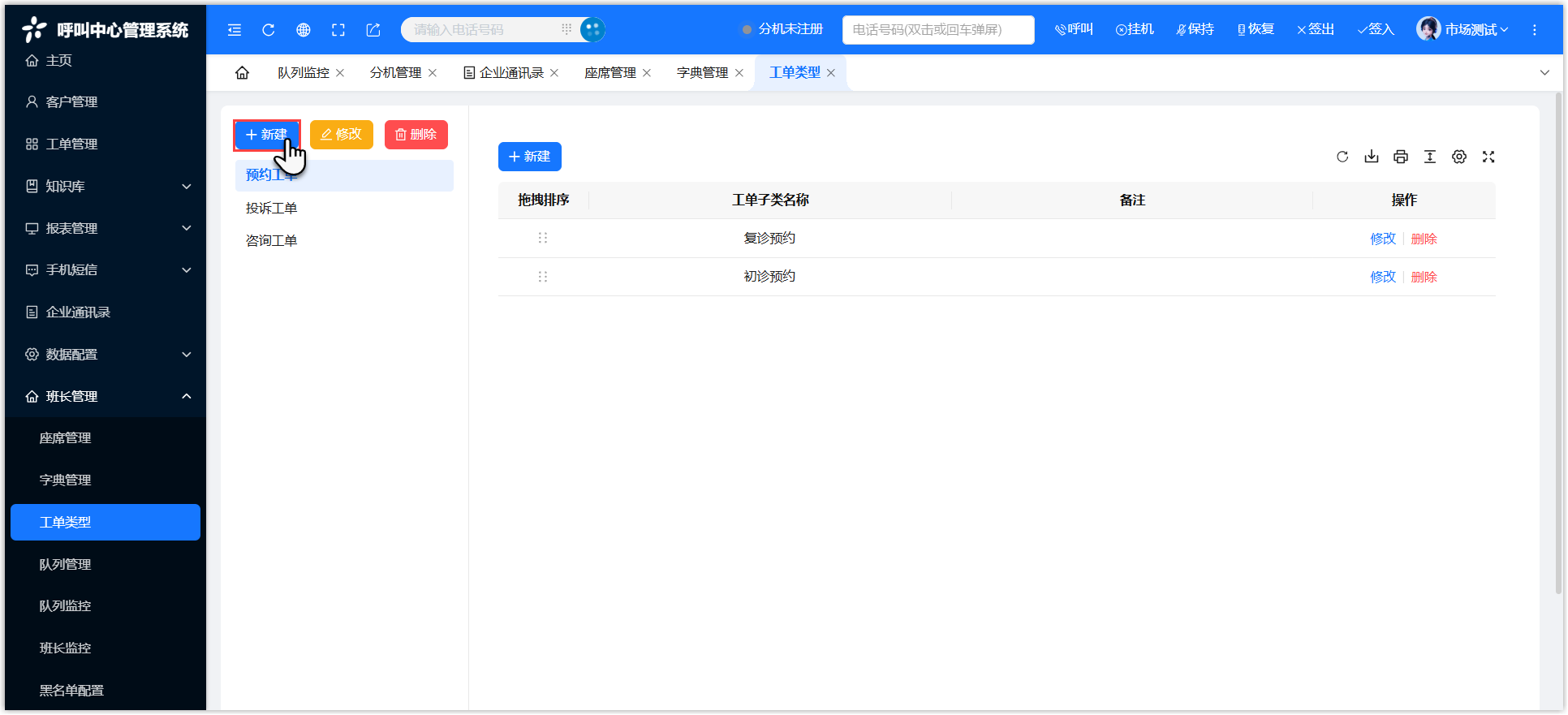Toggle fullscreen mode icon in top bar
Viewport: 1568px width, 715px height.
click(x=338, y=30)
